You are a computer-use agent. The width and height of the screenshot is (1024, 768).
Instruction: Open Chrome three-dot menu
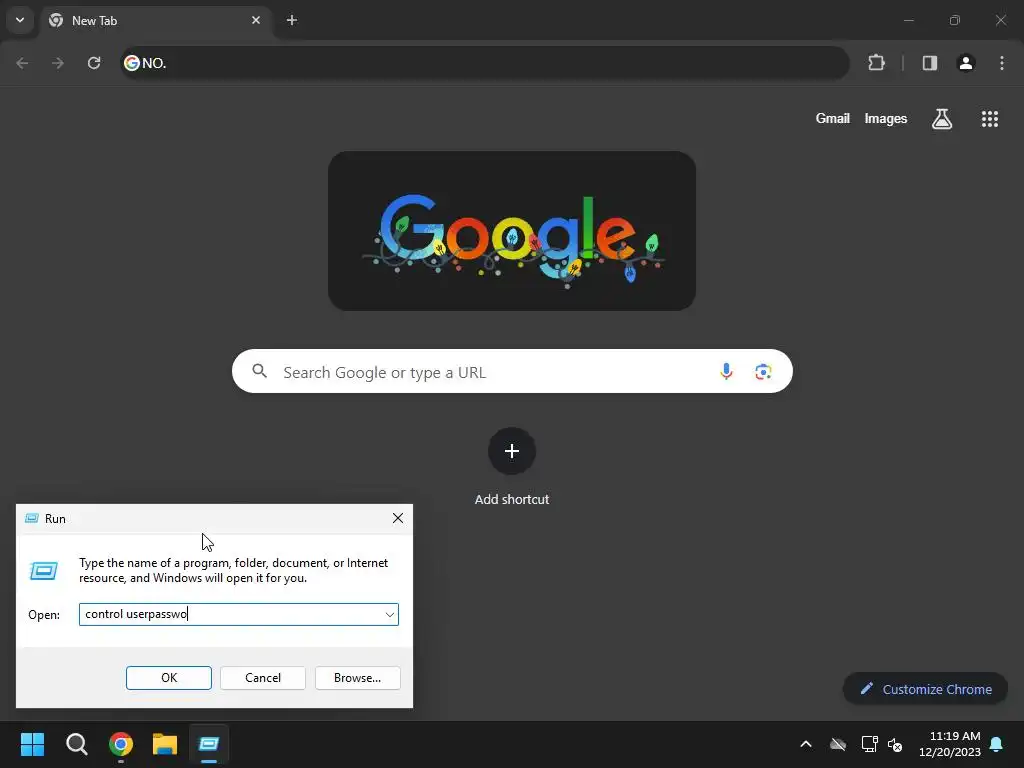pos(1002,63)
